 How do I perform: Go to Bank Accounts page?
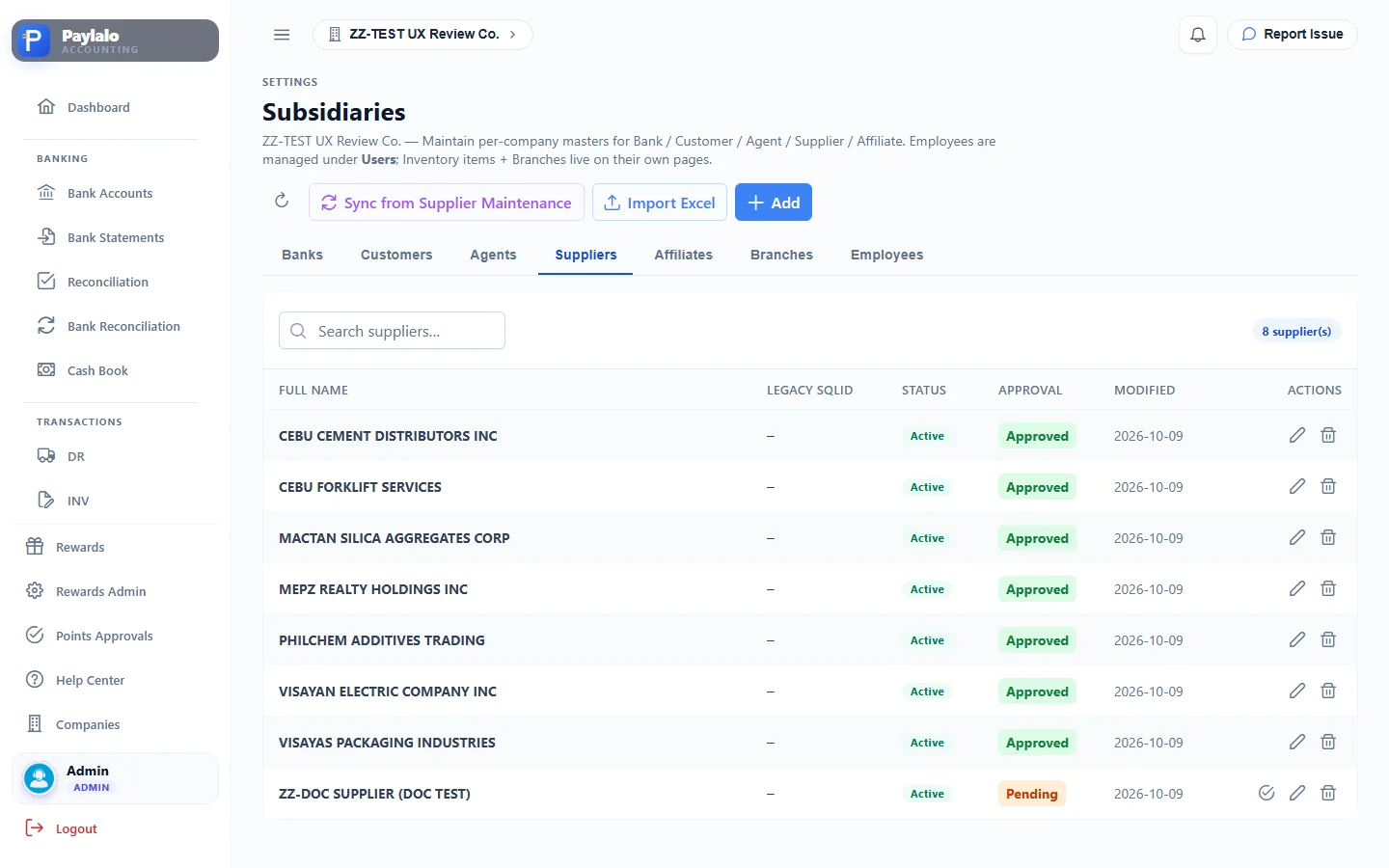click(x=111, y=193)
